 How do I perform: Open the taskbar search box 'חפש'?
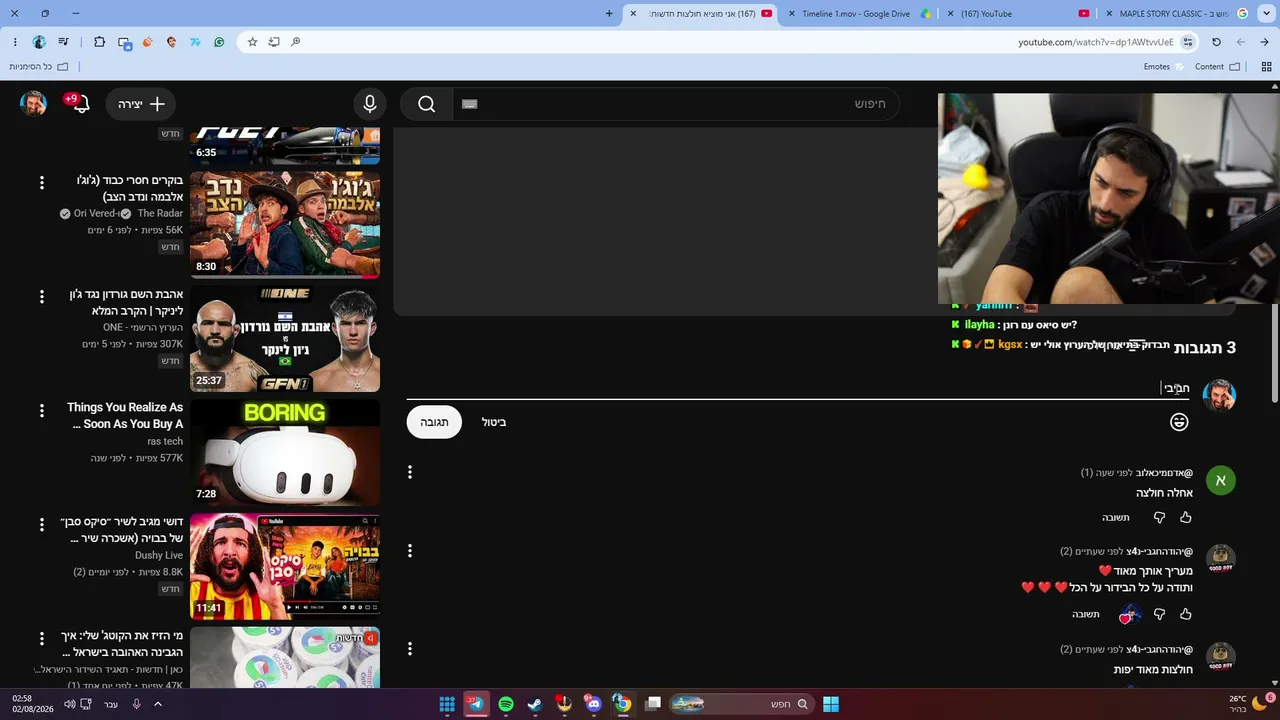(740, 704)
